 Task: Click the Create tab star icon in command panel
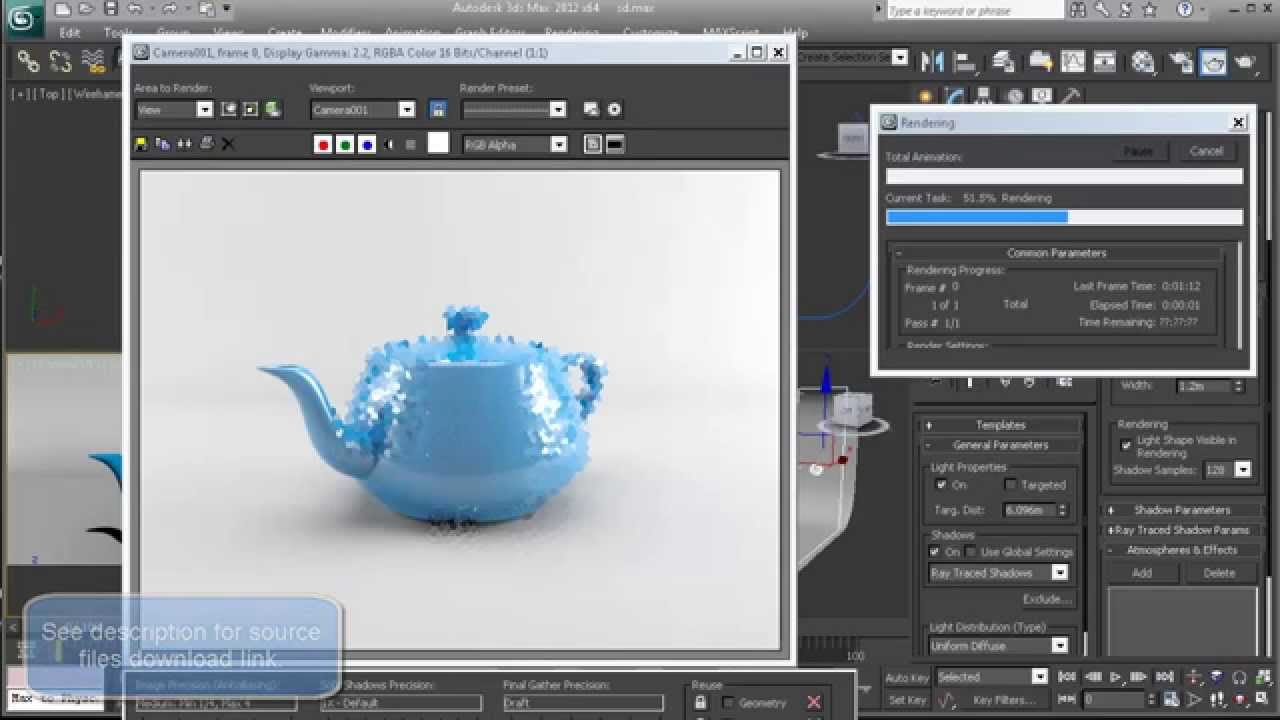(x=925, y=97)
